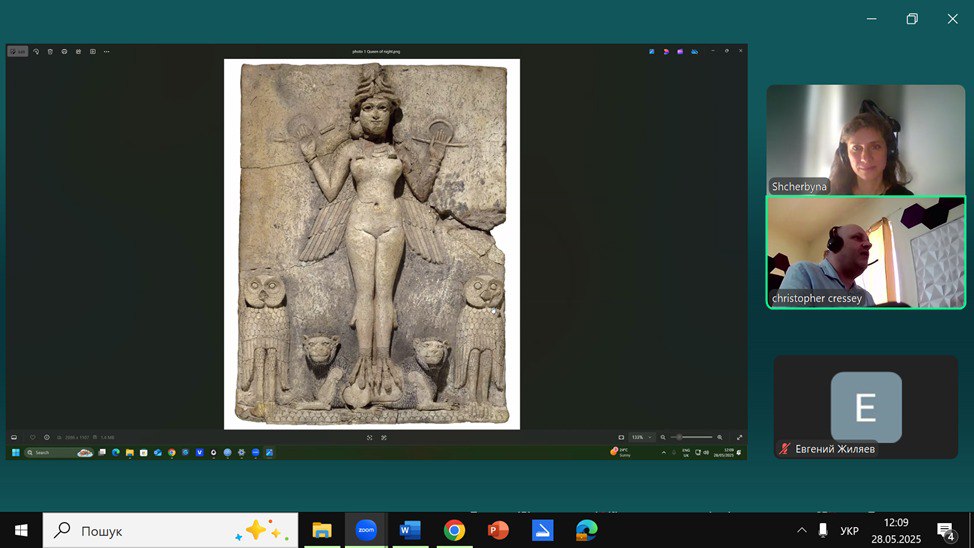Open PowerPoint from the local taskbar
Viewport: 974px width, 548px height.
(498, 531)
